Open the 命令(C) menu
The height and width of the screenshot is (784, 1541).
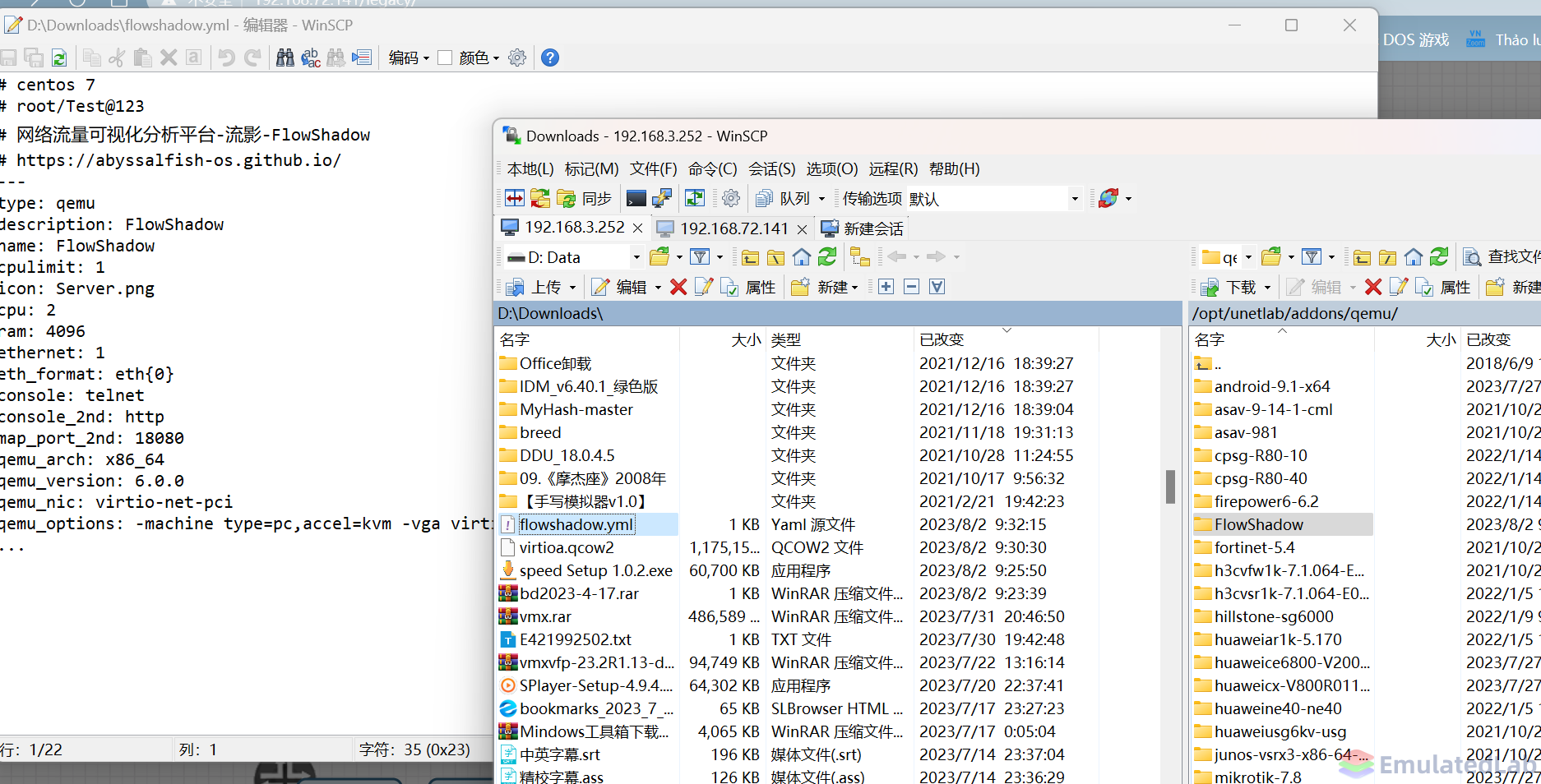point(712,168)
